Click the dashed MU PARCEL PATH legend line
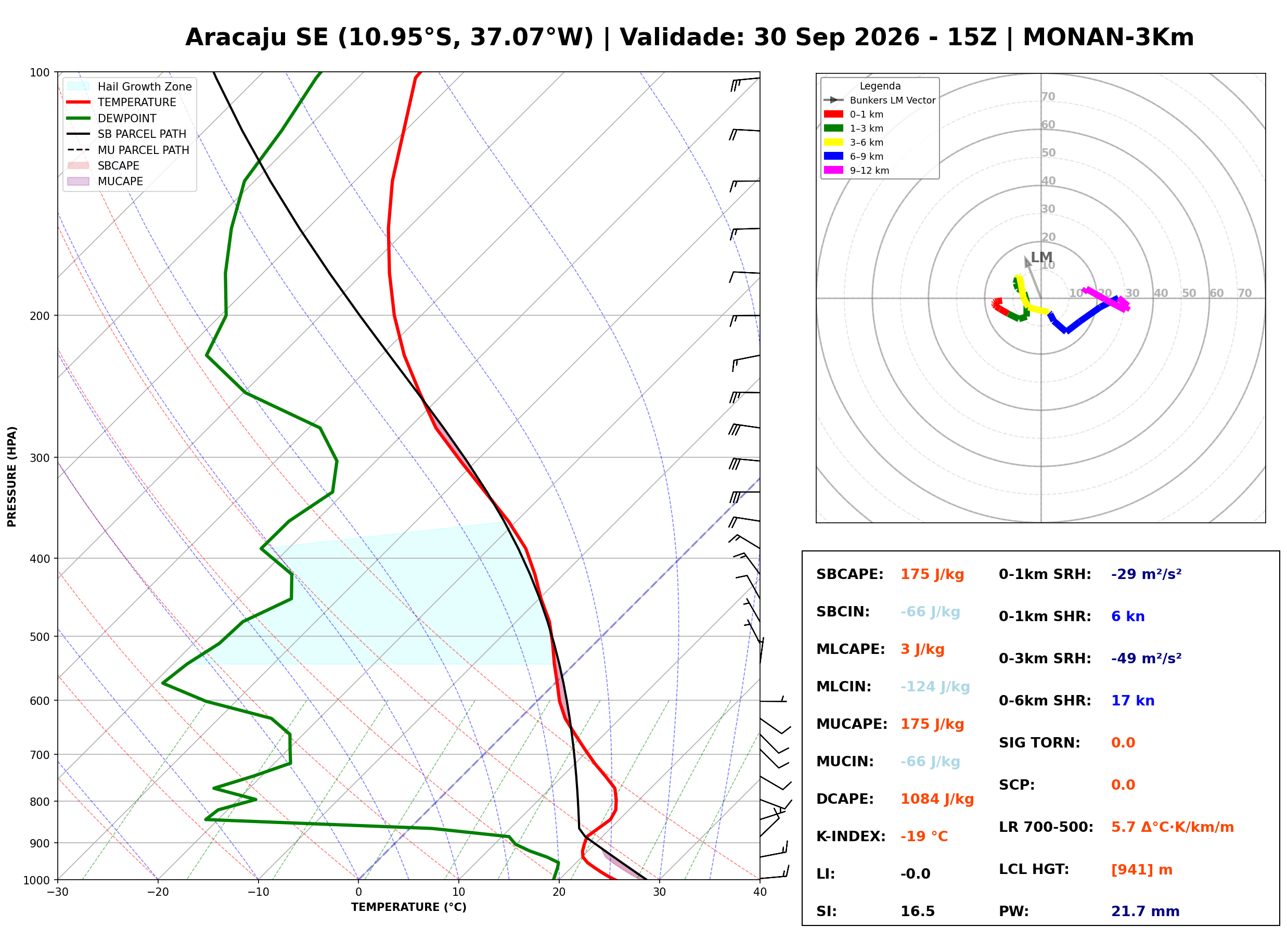The height and width of the screenshot is (952, 1287). [x=79, y=150]
